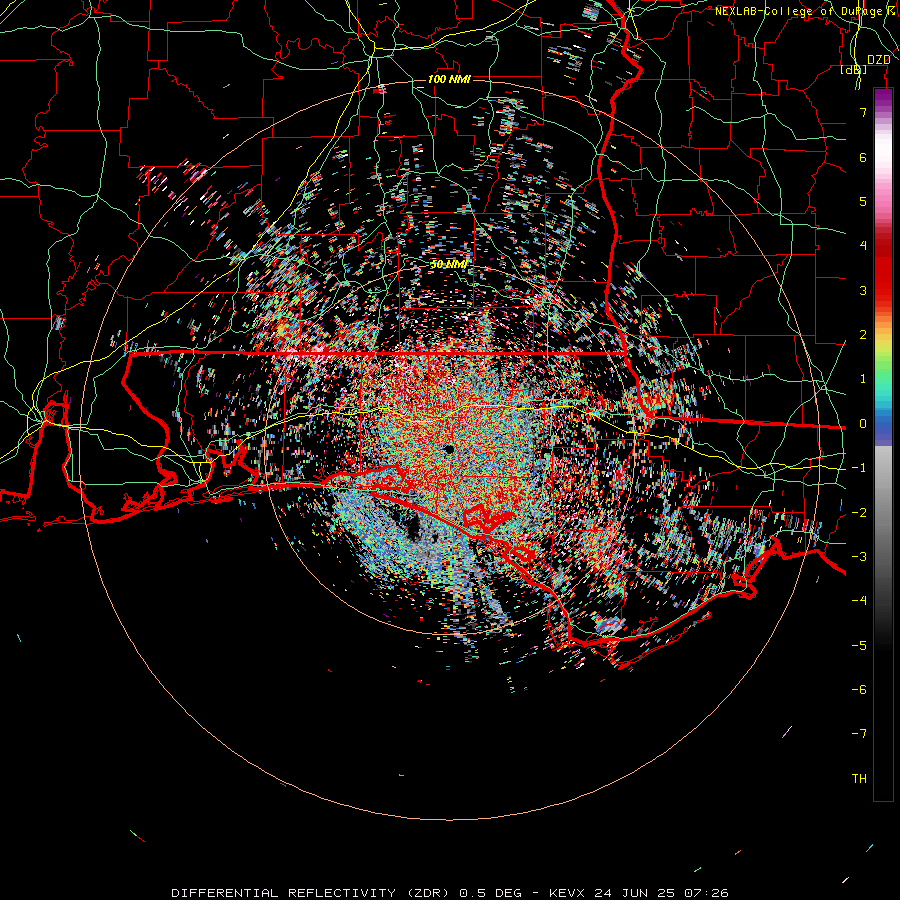Select the 1 value on the dB scale

[x=863, y=379]
